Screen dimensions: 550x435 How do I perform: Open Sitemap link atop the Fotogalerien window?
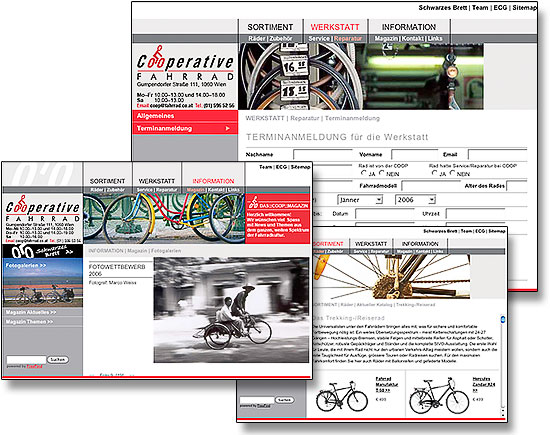tap(301, 167)
